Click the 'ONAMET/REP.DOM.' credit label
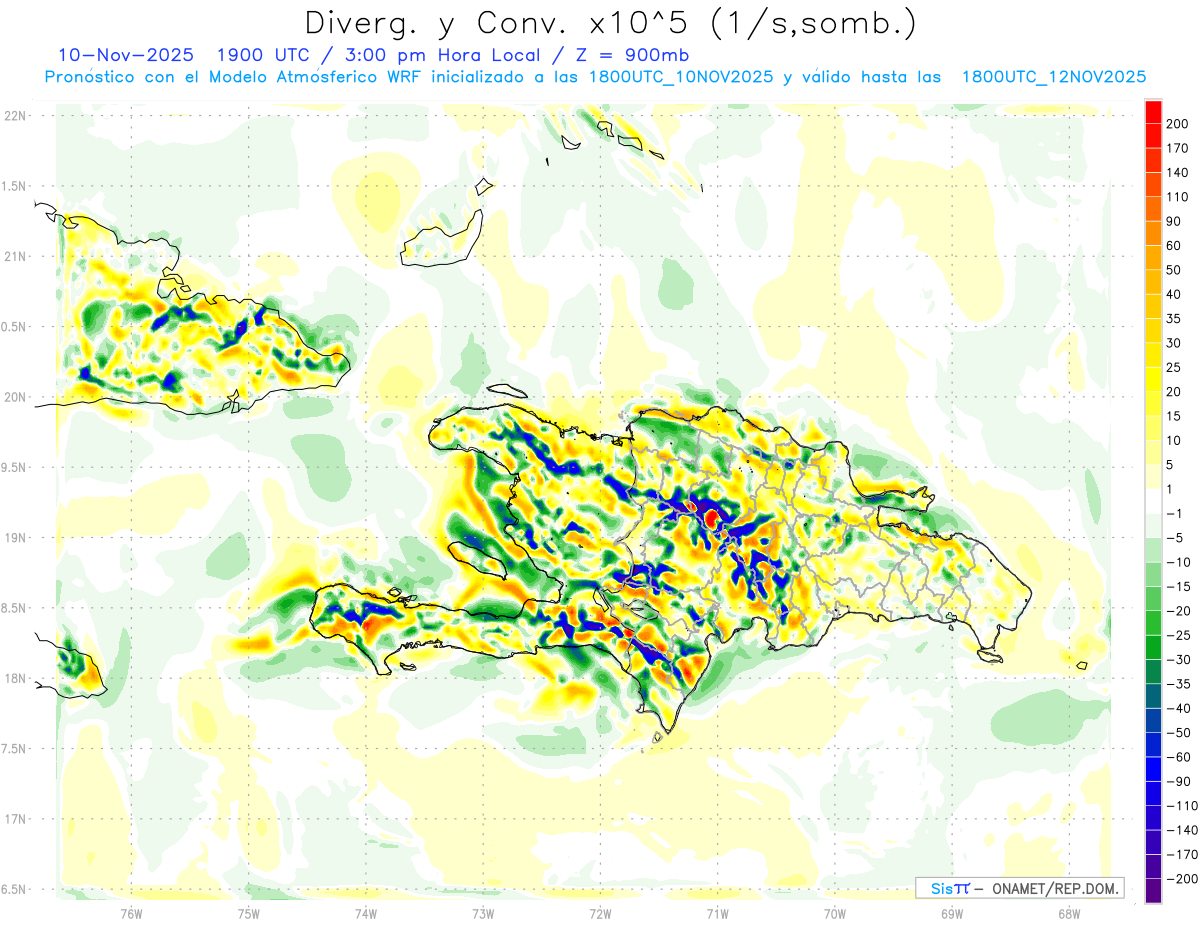1200x927 pixels. coord(1054,888)
